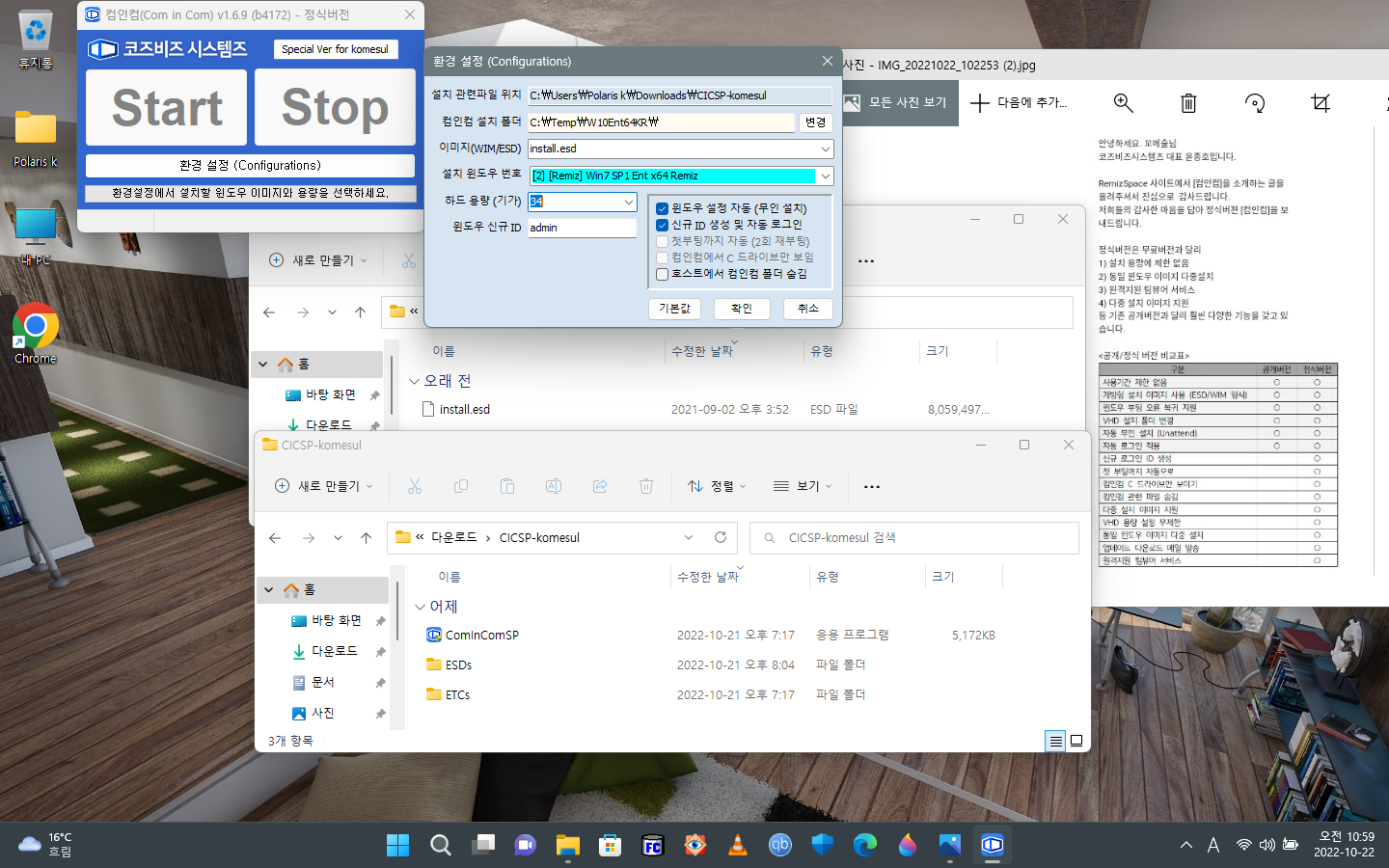The height and width of the screenshot is (868, 1389).
Task: Collapse the 어제 group in the file list
Action: 420,607
